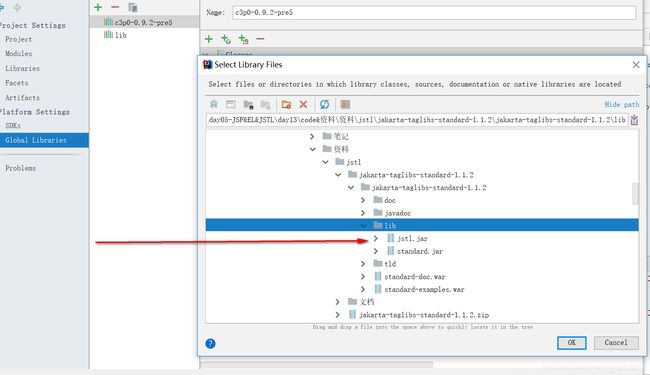
Task: Refresh the file tree with the sync icon
Action: click(324, 104)
